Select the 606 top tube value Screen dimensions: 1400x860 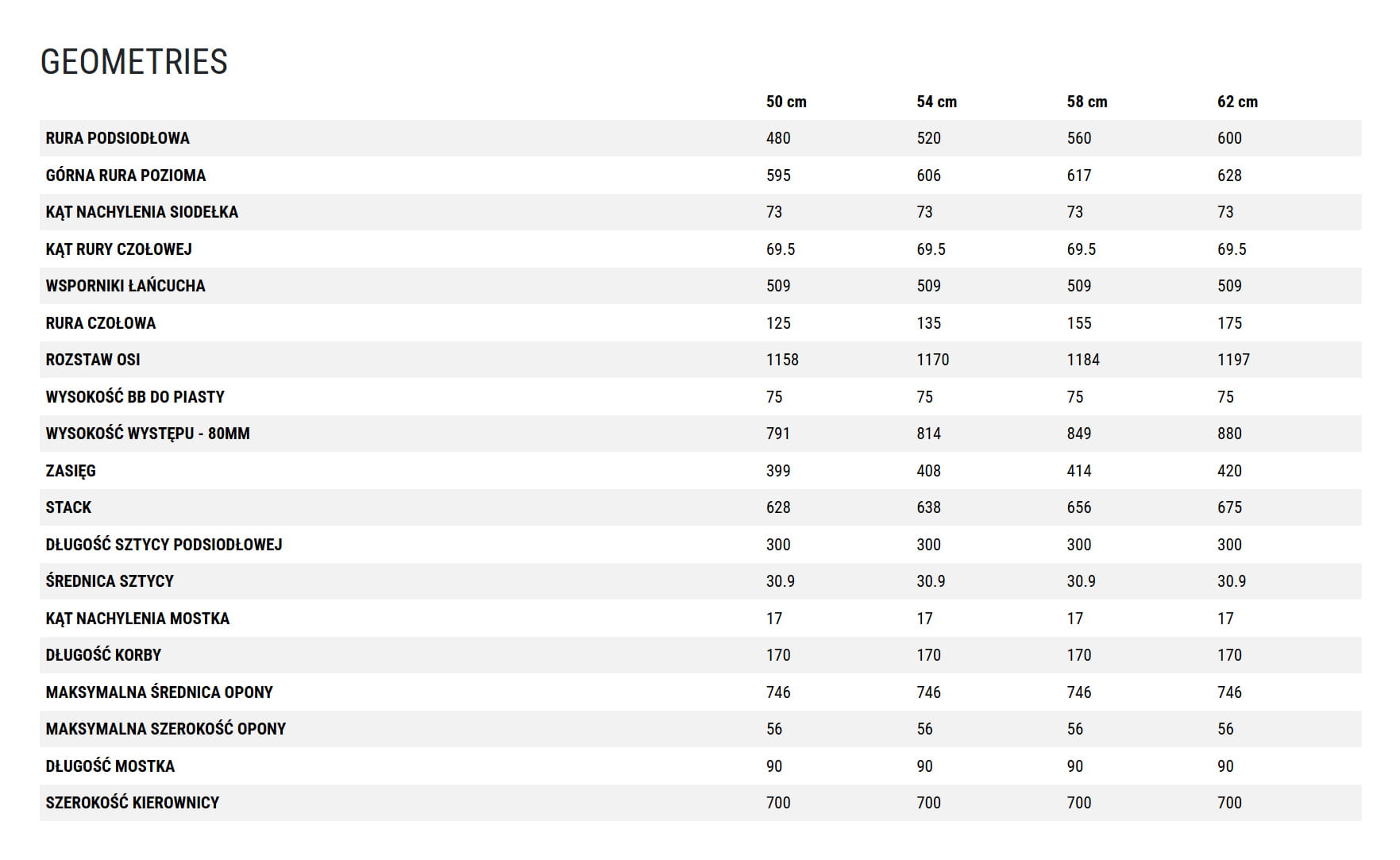pyautogui.click(x=928, y=175)
